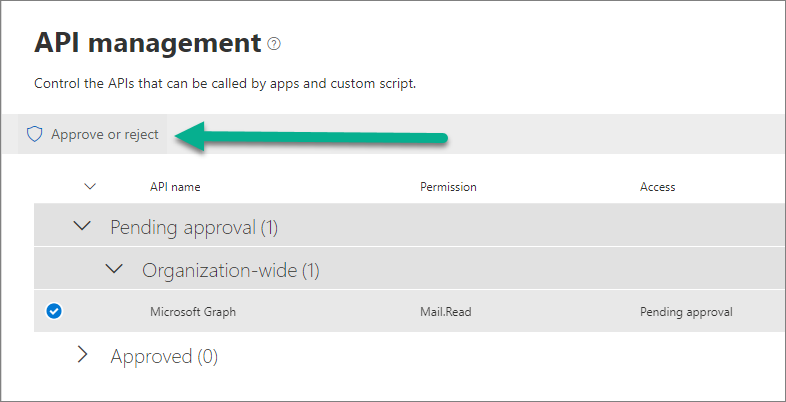
Task: Click the shield icon in the toolbar
Action: click(x=35, y=135)
